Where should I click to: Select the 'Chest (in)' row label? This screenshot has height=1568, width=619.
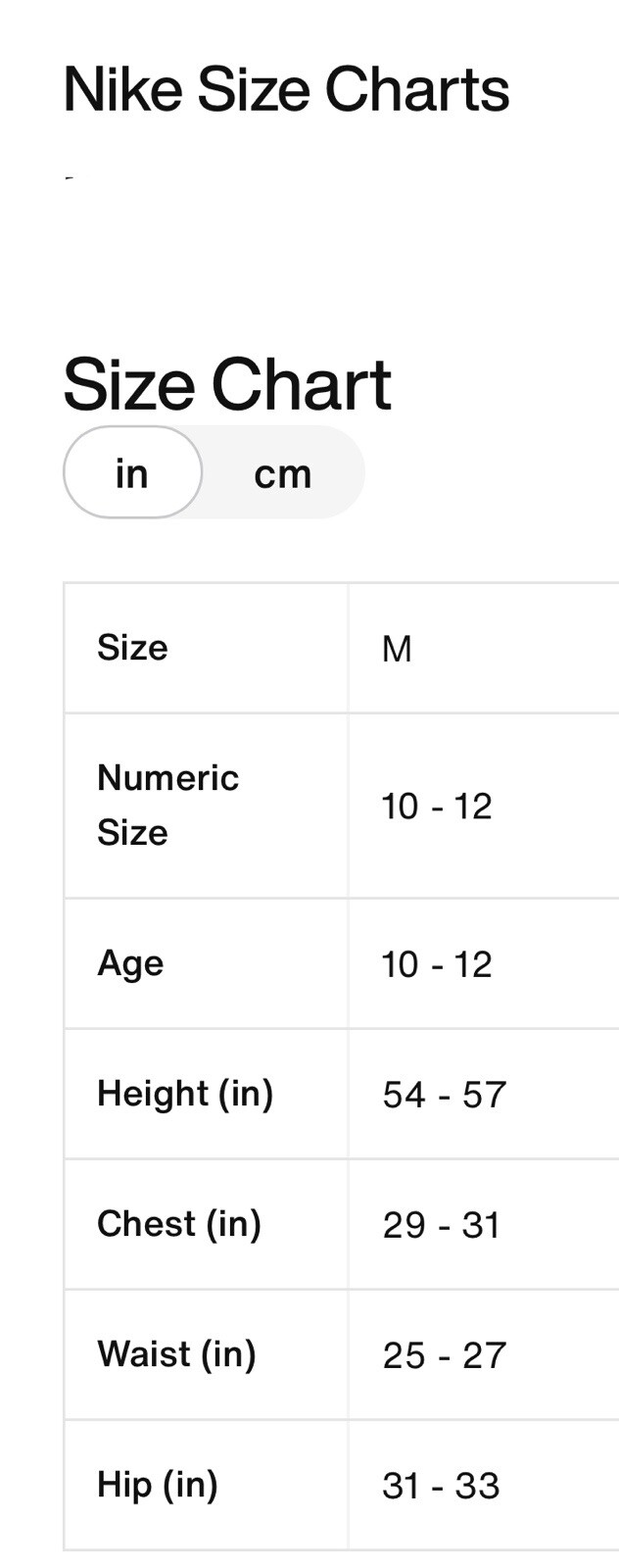click(x=179, y=1224)
